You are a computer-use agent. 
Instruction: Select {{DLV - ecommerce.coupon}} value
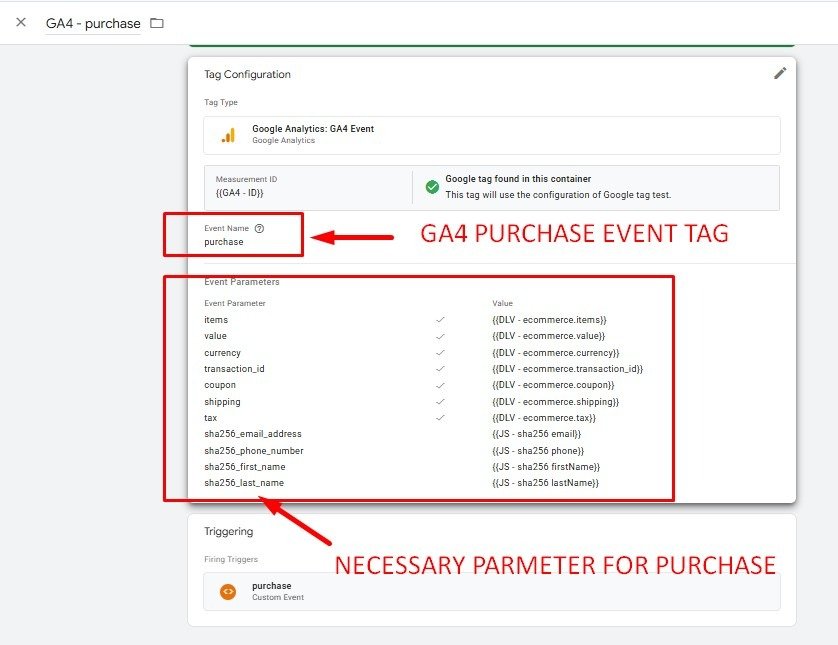pos(553,385)
